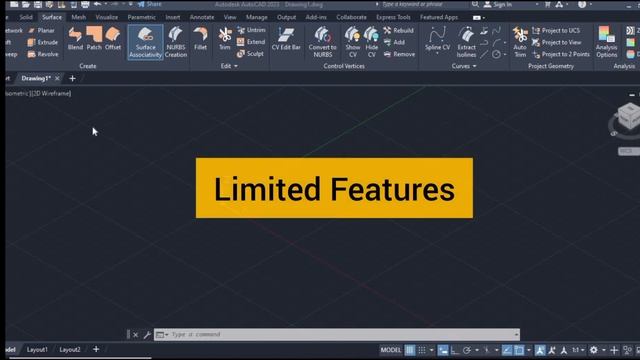Switch to the Solid ribbon tab

26,17
